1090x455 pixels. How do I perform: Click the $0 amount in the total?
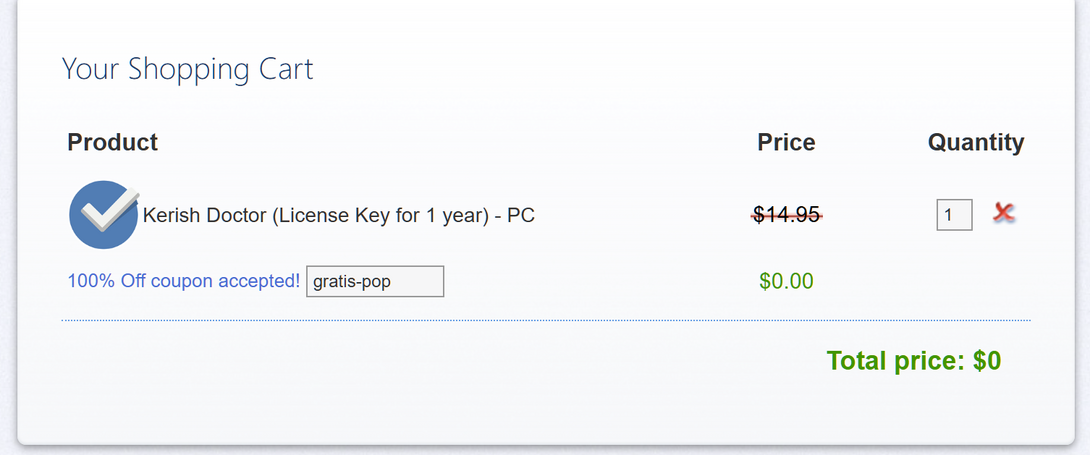(x=987, y=361)
